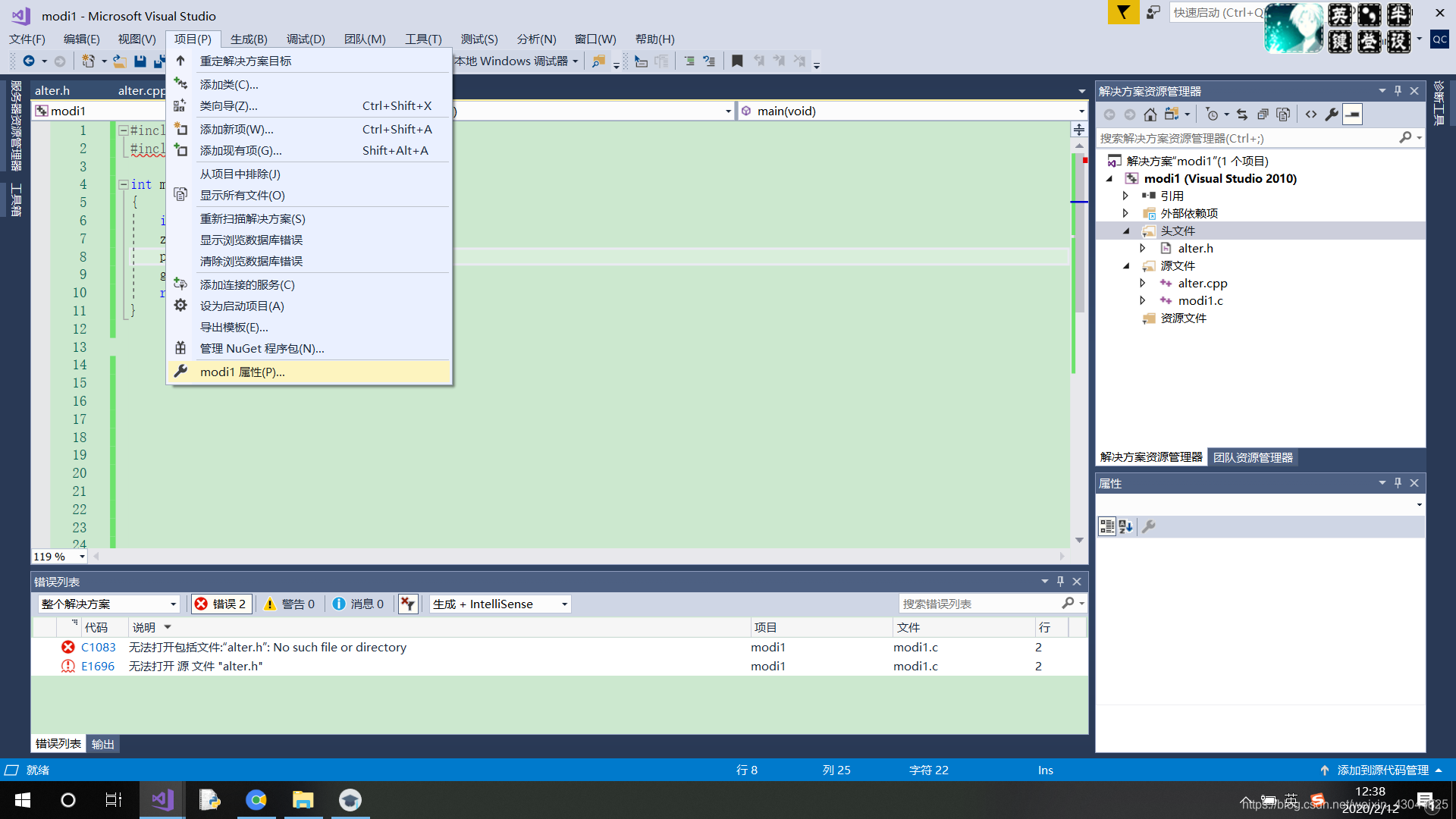
Task: Click 添加到源代码管理 in status bar
Action: [1382, 770]
